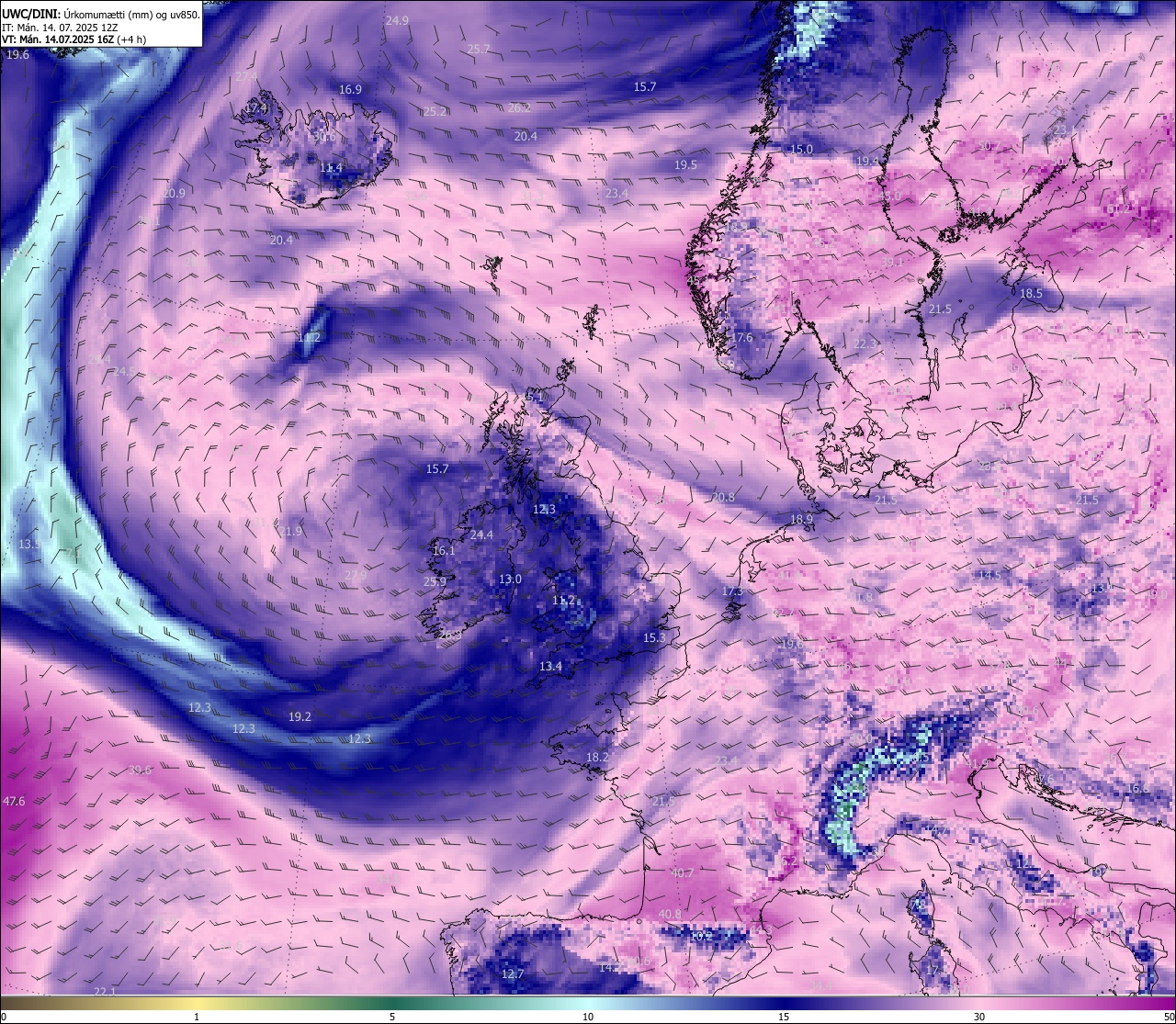Click the 40.7 value over southwest France

(683, 873)
